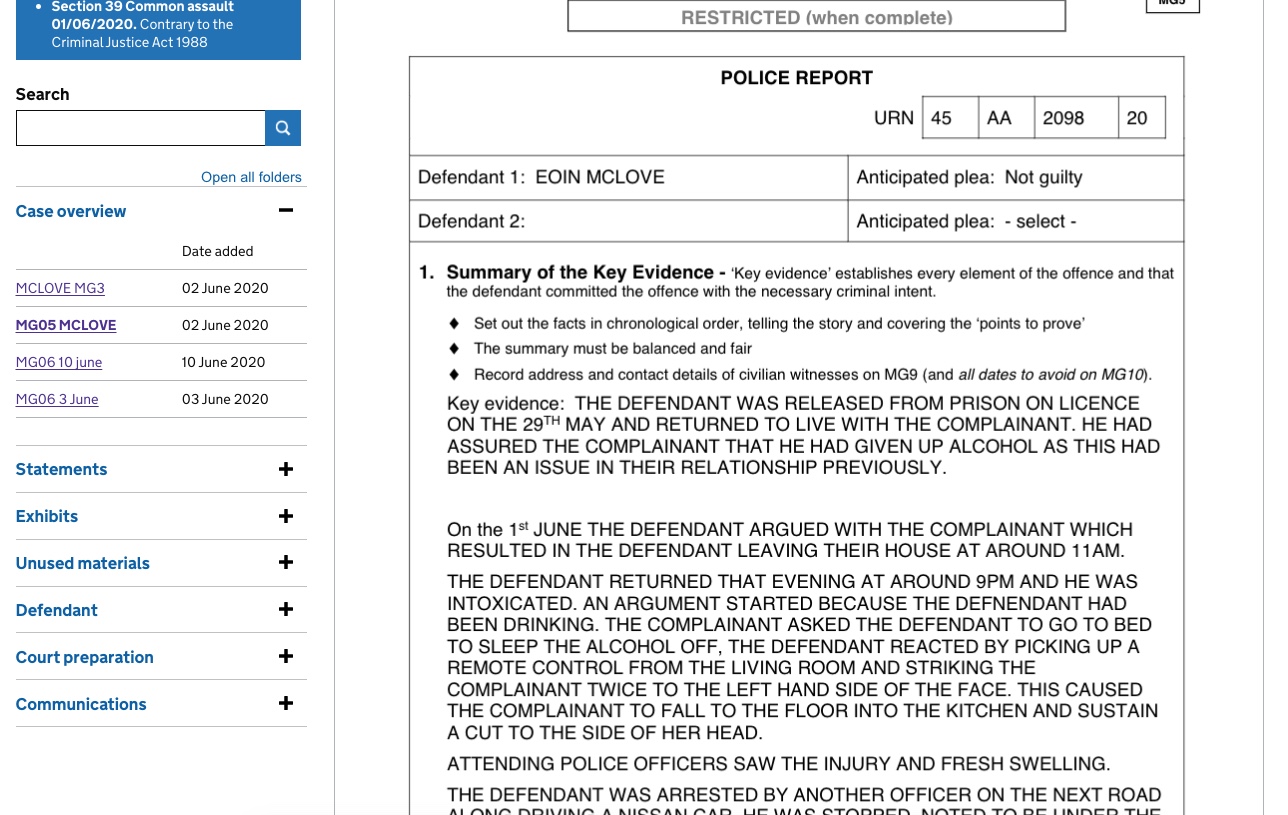Click the Unused materials section heading
This screenshot has height=815, width=1288.
click(83, 563)
